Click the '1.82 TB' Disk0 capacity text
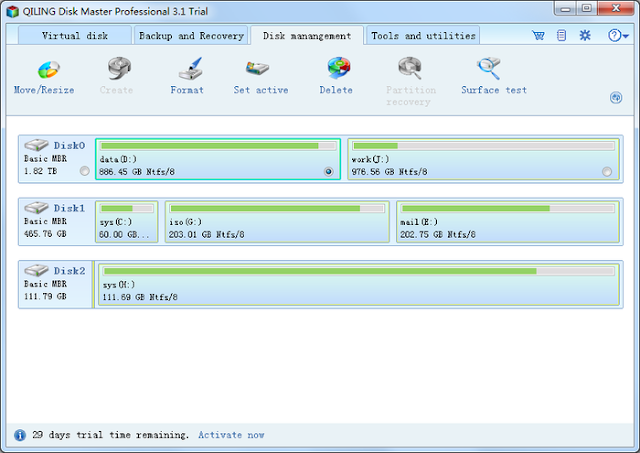The image size is (640, 453). click(40, 171)
